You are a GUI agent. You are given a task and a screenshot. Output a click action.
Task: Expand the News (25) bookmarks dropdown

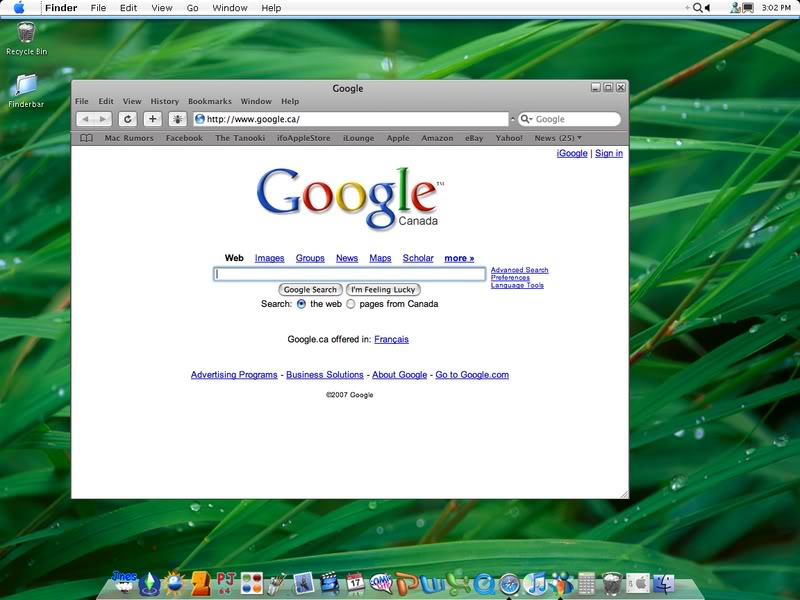tap(558, 138)
